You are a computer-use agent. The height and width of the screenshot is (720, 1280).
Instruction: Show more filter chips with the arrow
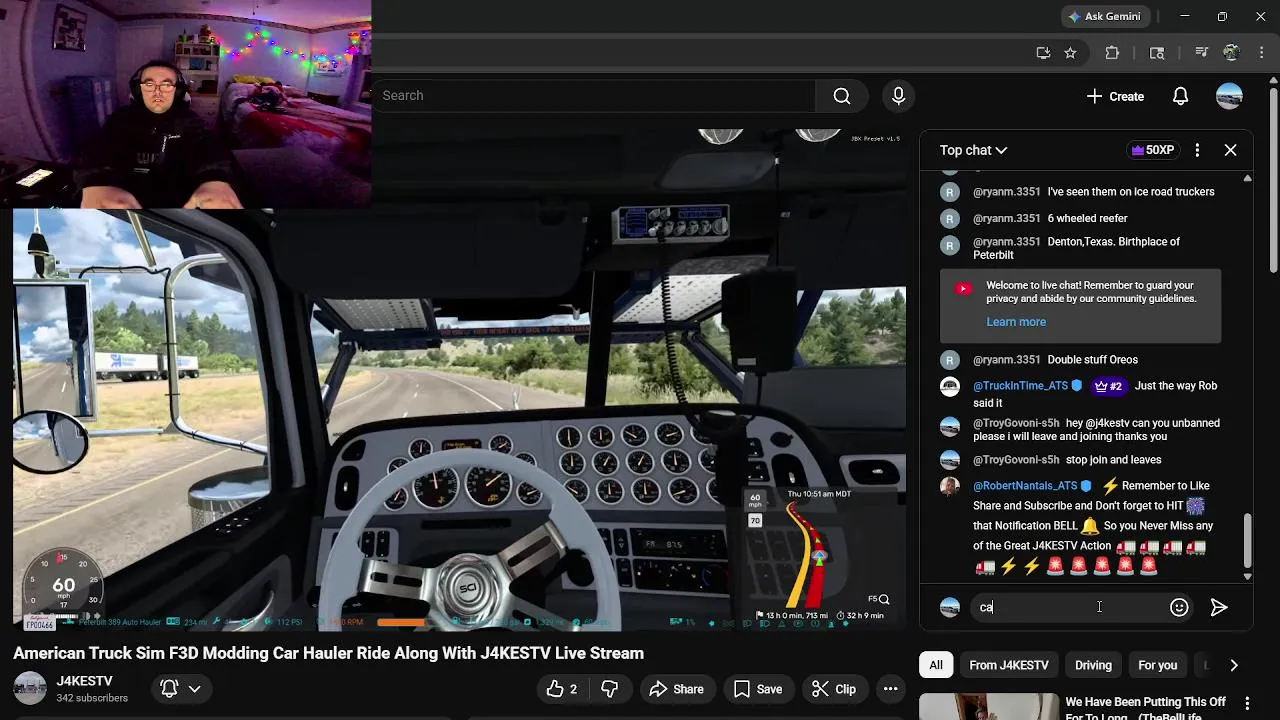1234,665
